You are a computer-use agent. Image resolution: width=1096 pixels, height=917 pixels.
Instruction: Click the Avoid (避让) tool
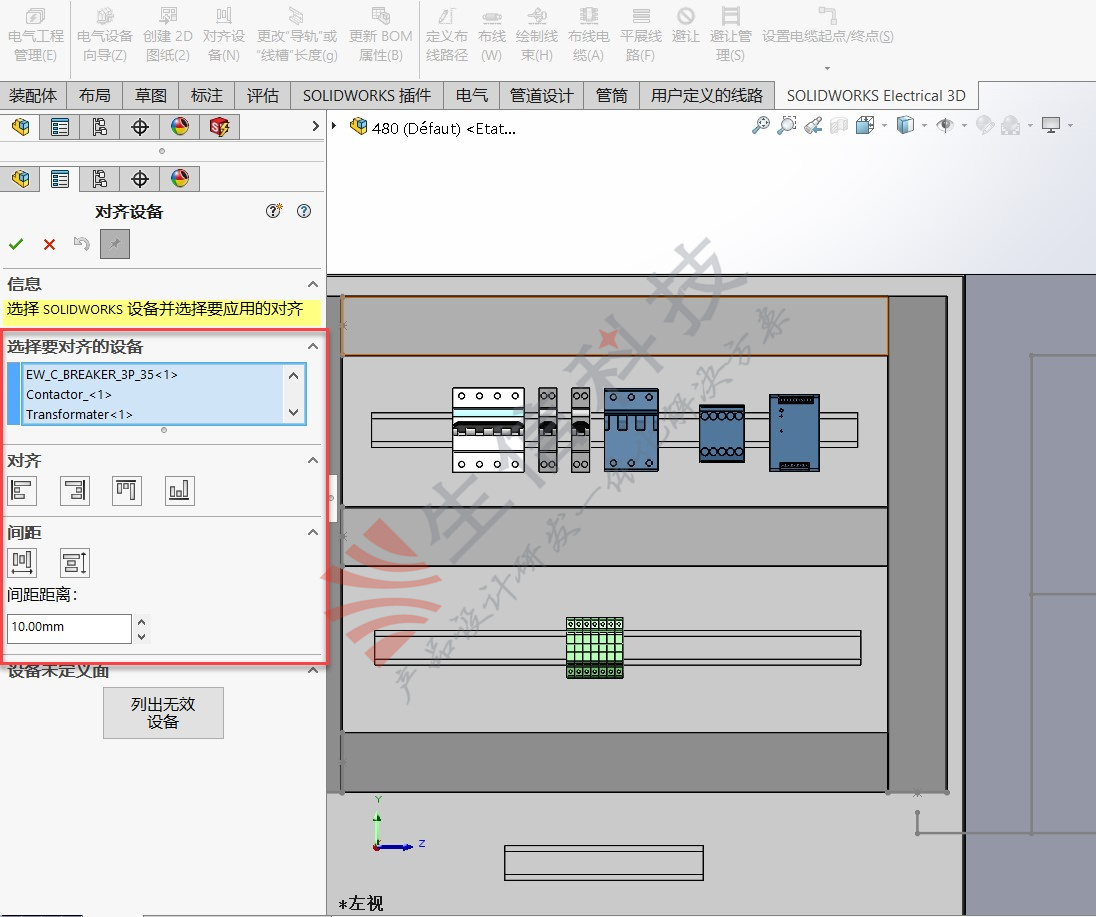pos(685,27)
